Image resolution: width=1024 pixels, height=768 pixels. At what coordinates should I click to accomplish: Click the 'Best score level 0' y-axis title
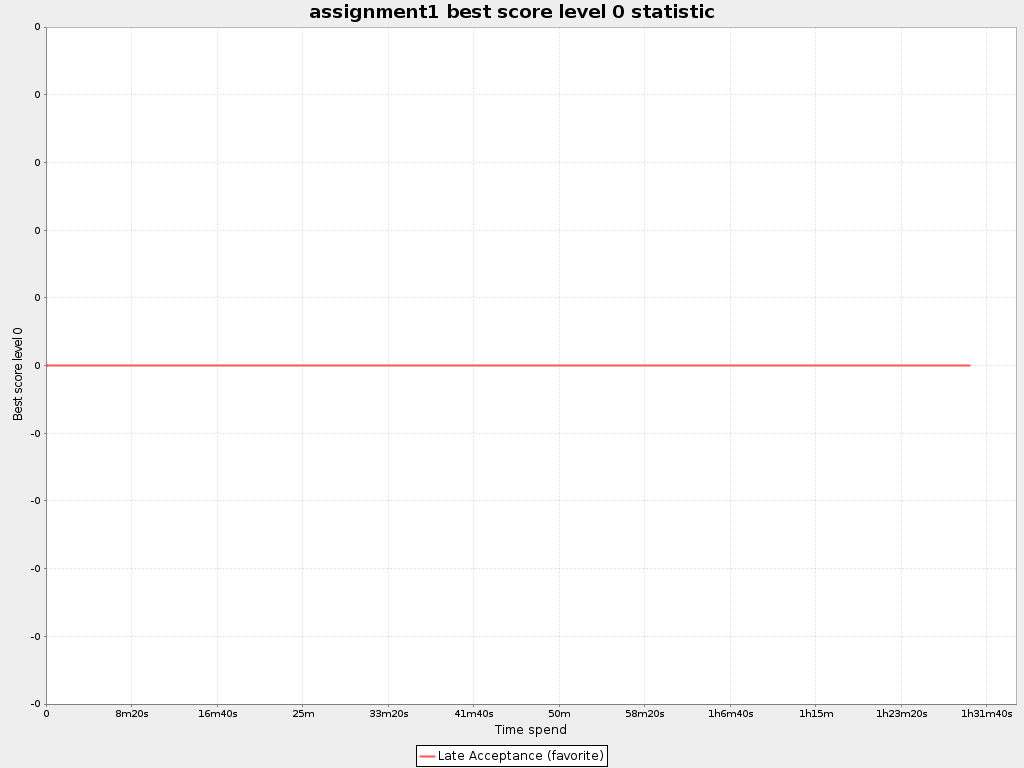[18, 373]
